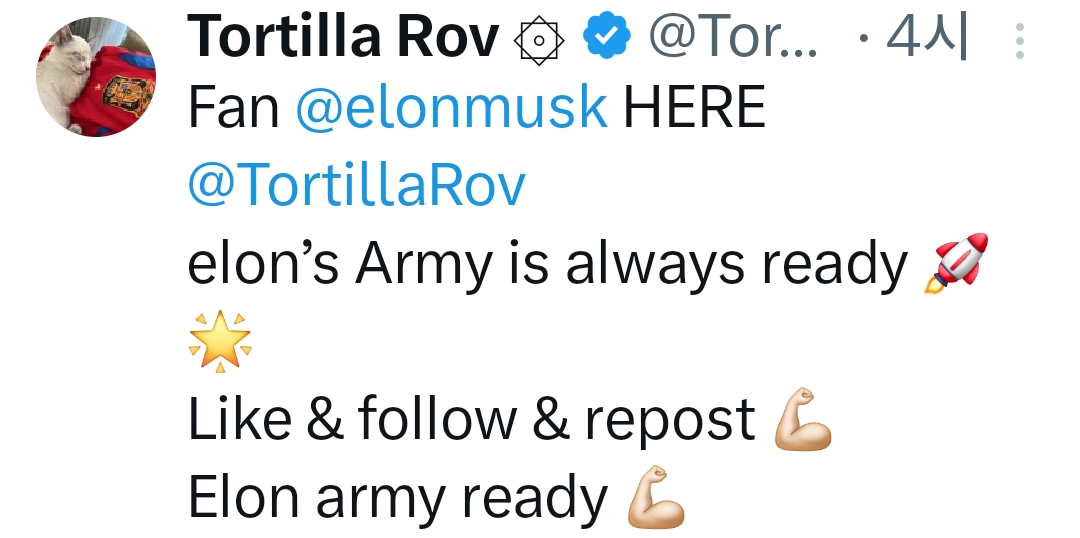Click the square affiliate badge icon
Image resolution: width=1080 pixels, height=538 pixels.
[539, 40]
